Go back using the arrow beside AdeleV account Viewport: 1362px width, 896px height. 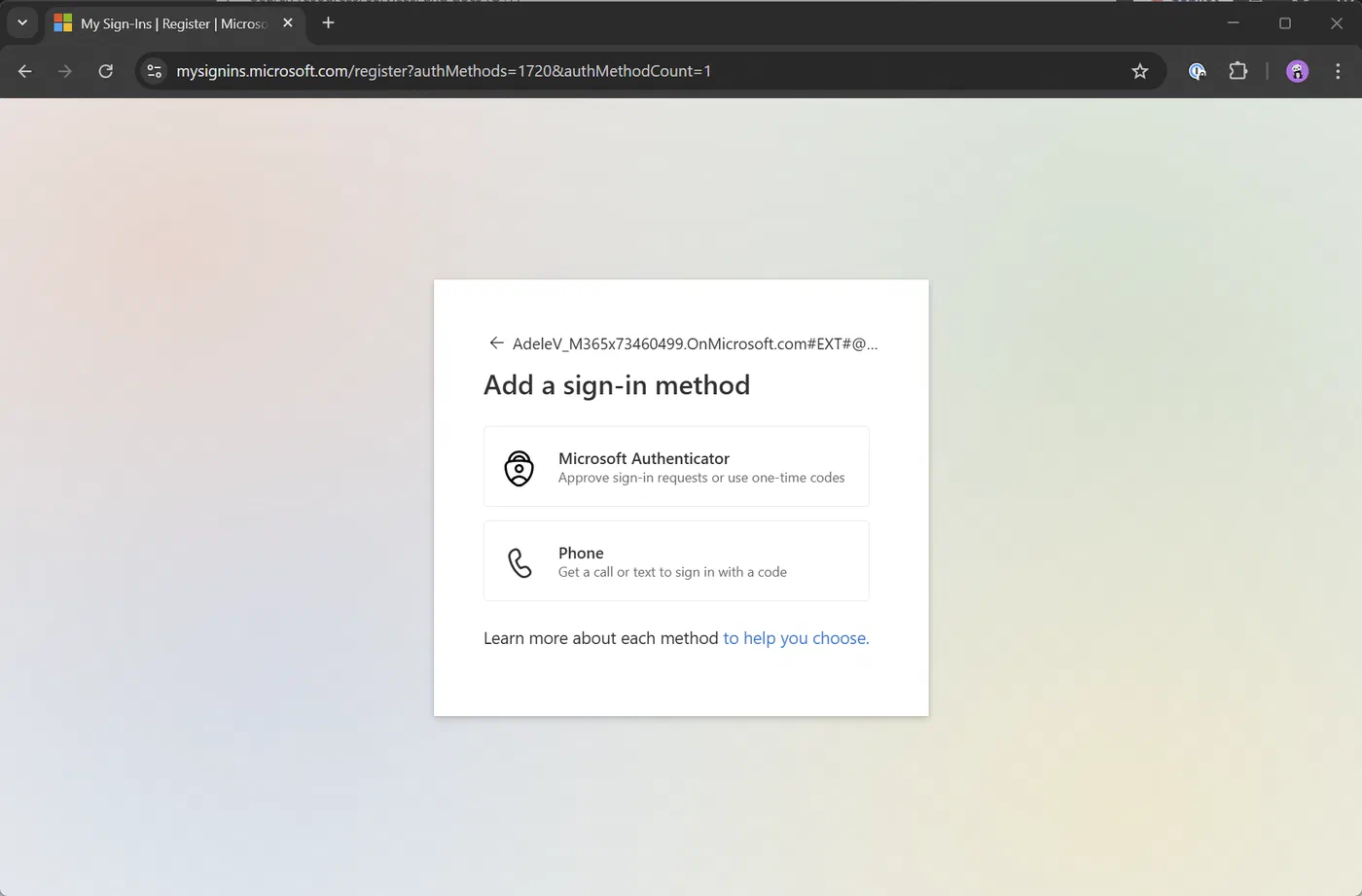click(x=496, y=343)
